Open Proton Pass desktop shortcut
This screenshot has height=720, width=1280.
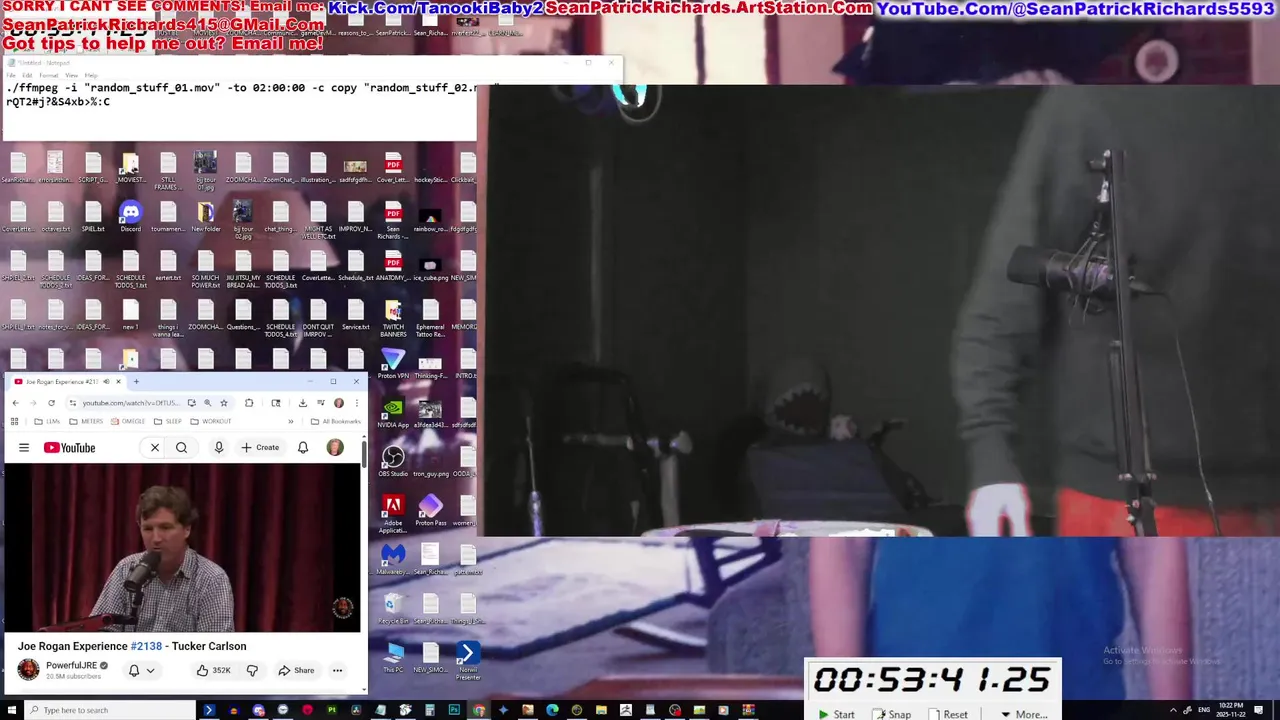(x=431, y=510)
